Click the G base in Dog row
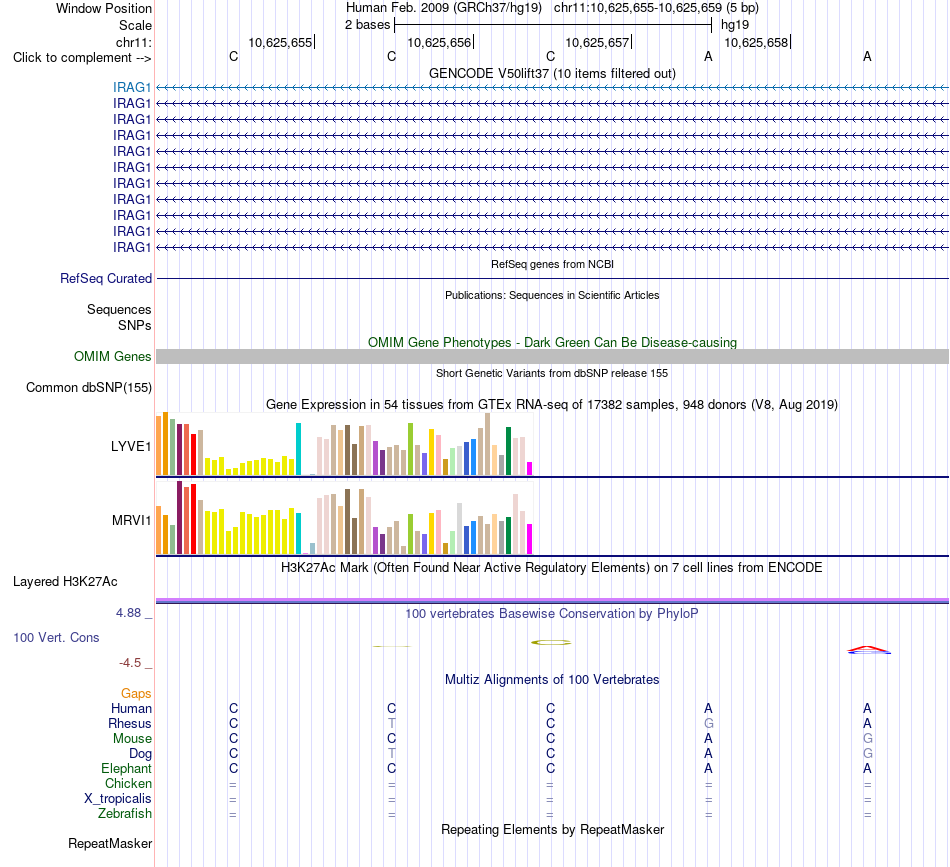Image resolution: width=950 pixels, height=867 pixels. click(x=868, y=753)
